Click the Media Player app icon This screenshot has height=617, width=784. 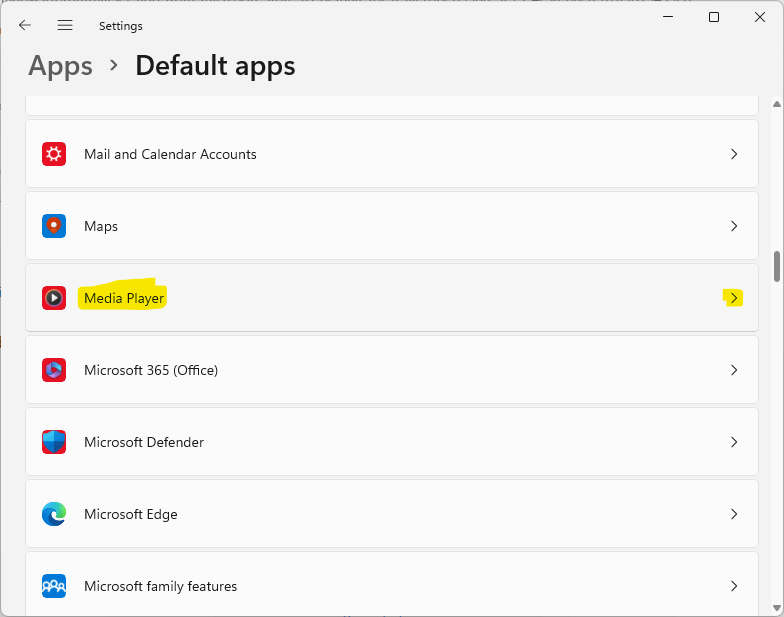(x=54, y=298)
